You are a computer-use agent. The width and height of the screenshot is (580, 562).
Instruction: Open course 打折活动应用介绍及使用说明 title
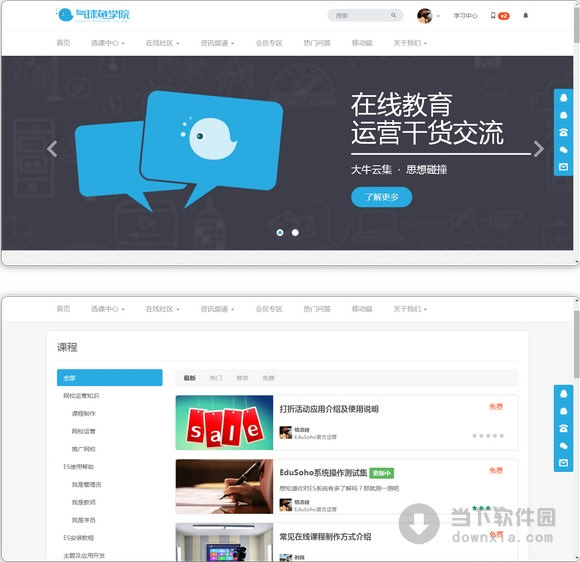[x=329, y=409]
